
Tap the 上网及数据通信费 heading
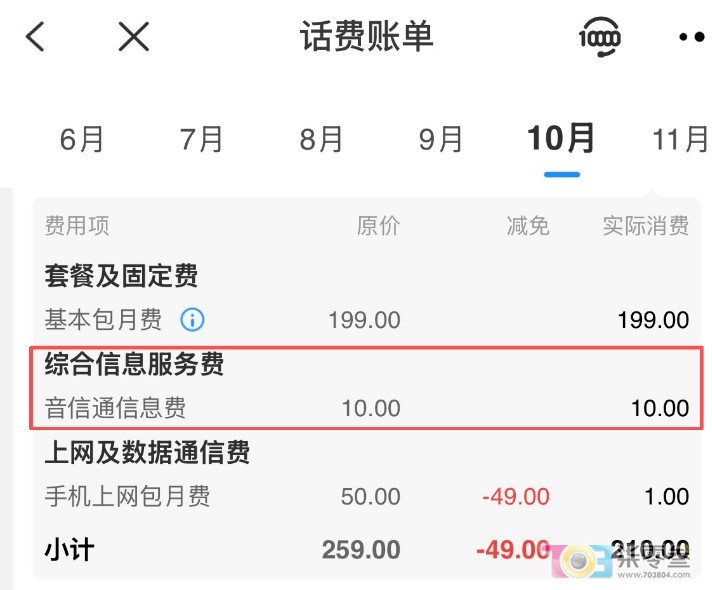click(x=147, y=453)
